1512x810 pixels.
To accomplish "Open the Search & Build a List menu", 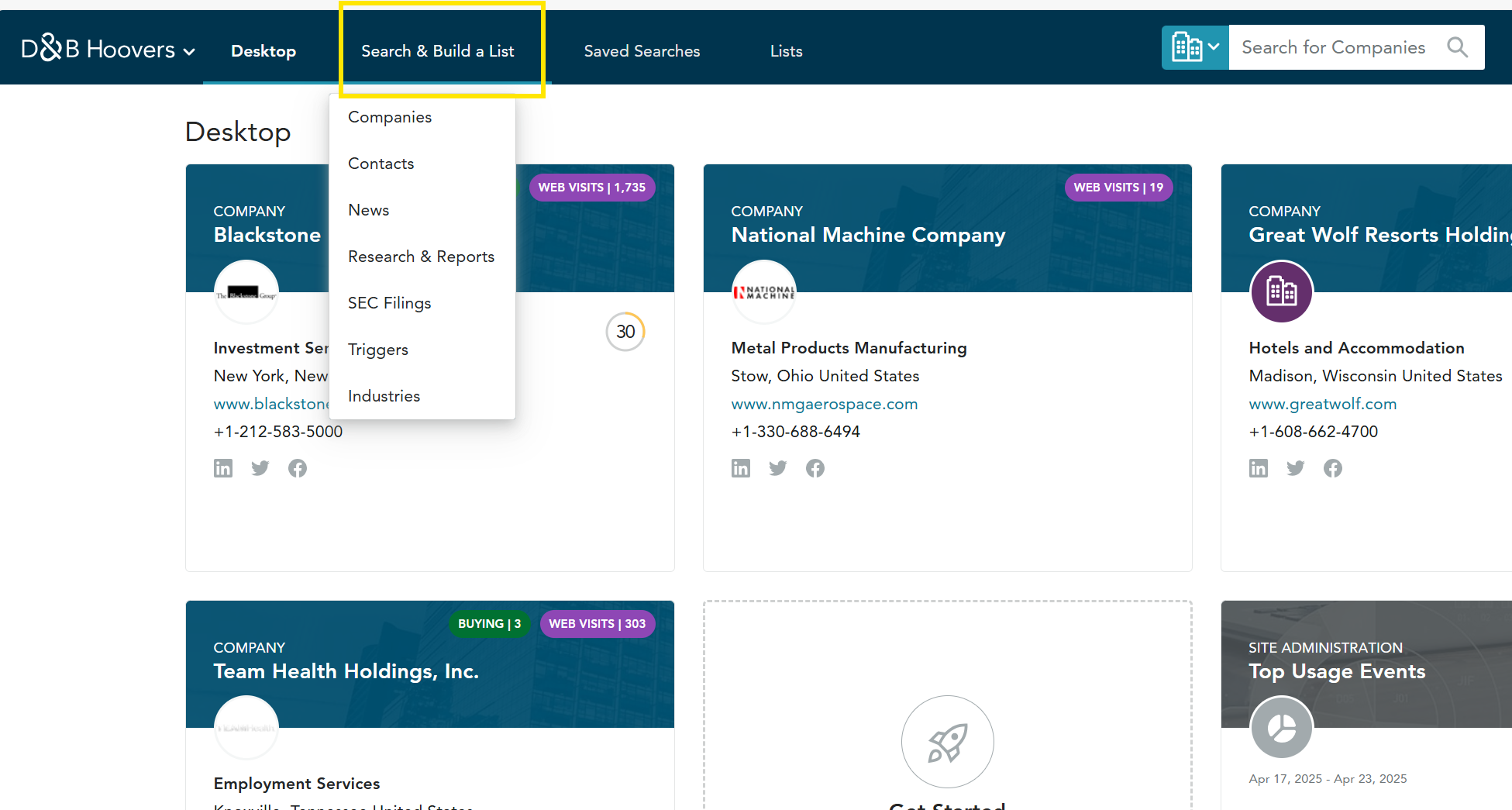I will pyautogui.click(x=438, y=51).
